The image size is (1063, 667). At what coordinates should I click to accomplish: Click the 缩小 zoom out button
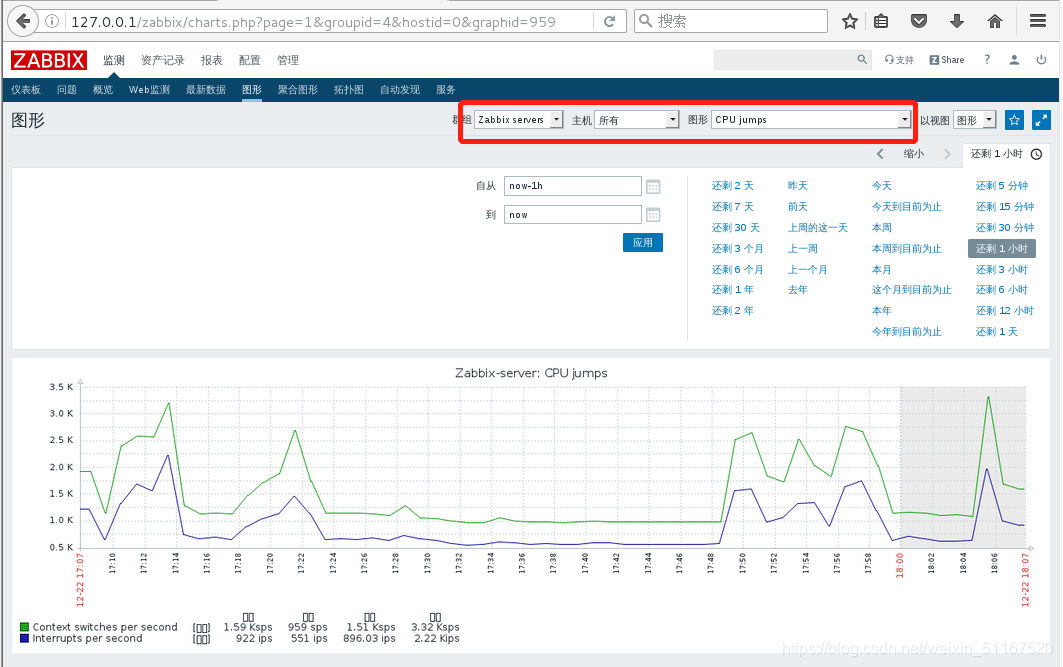tap(914, 154)
